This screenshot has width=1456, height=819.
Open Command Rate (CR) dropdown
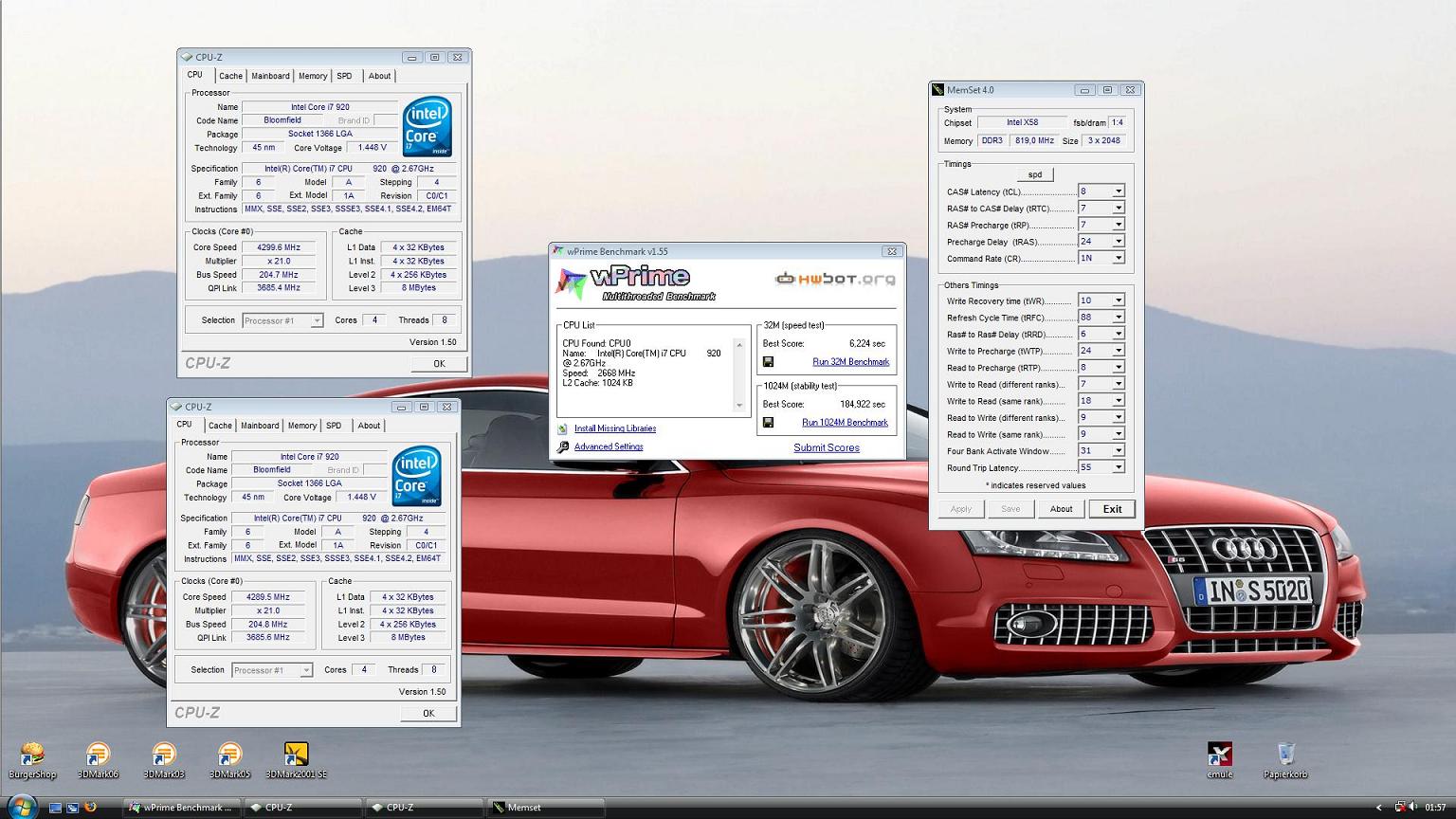click(1119, 258)
